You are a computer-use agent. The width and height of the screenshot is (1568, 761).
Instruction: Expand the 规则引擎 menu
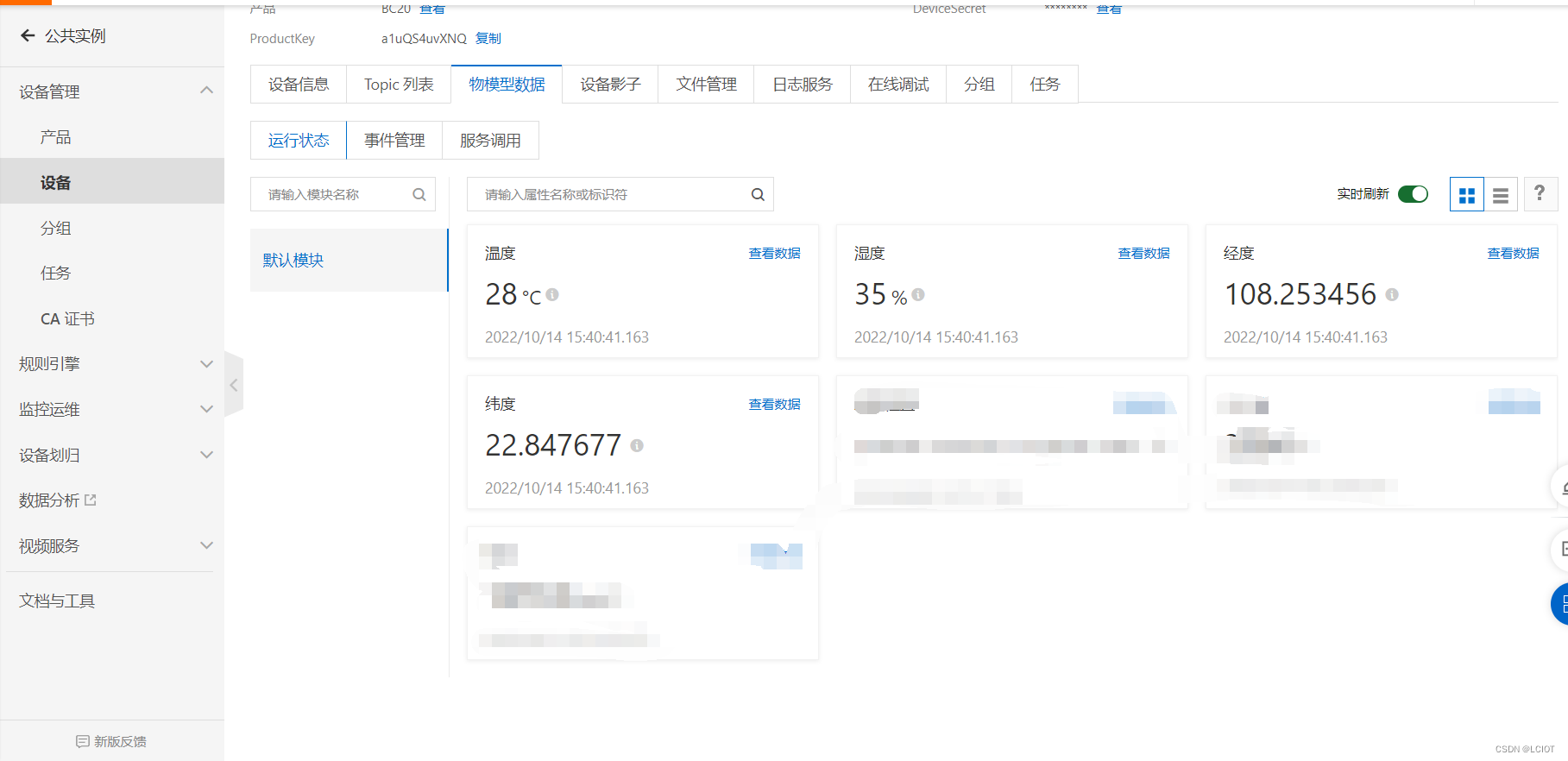(206, 364)
